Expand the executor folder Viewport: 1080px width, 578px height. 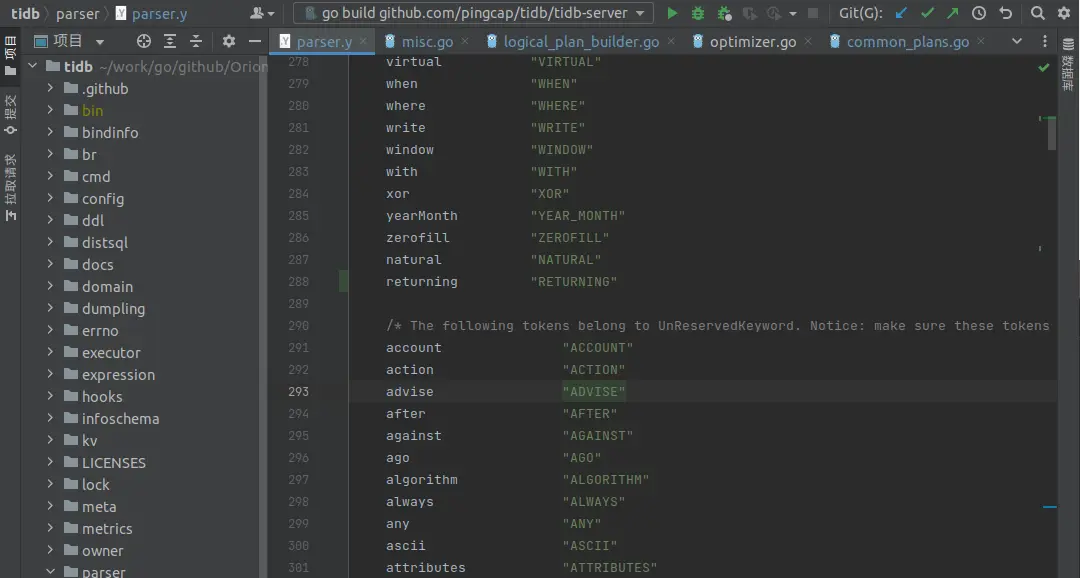click(x=51, y=353)
